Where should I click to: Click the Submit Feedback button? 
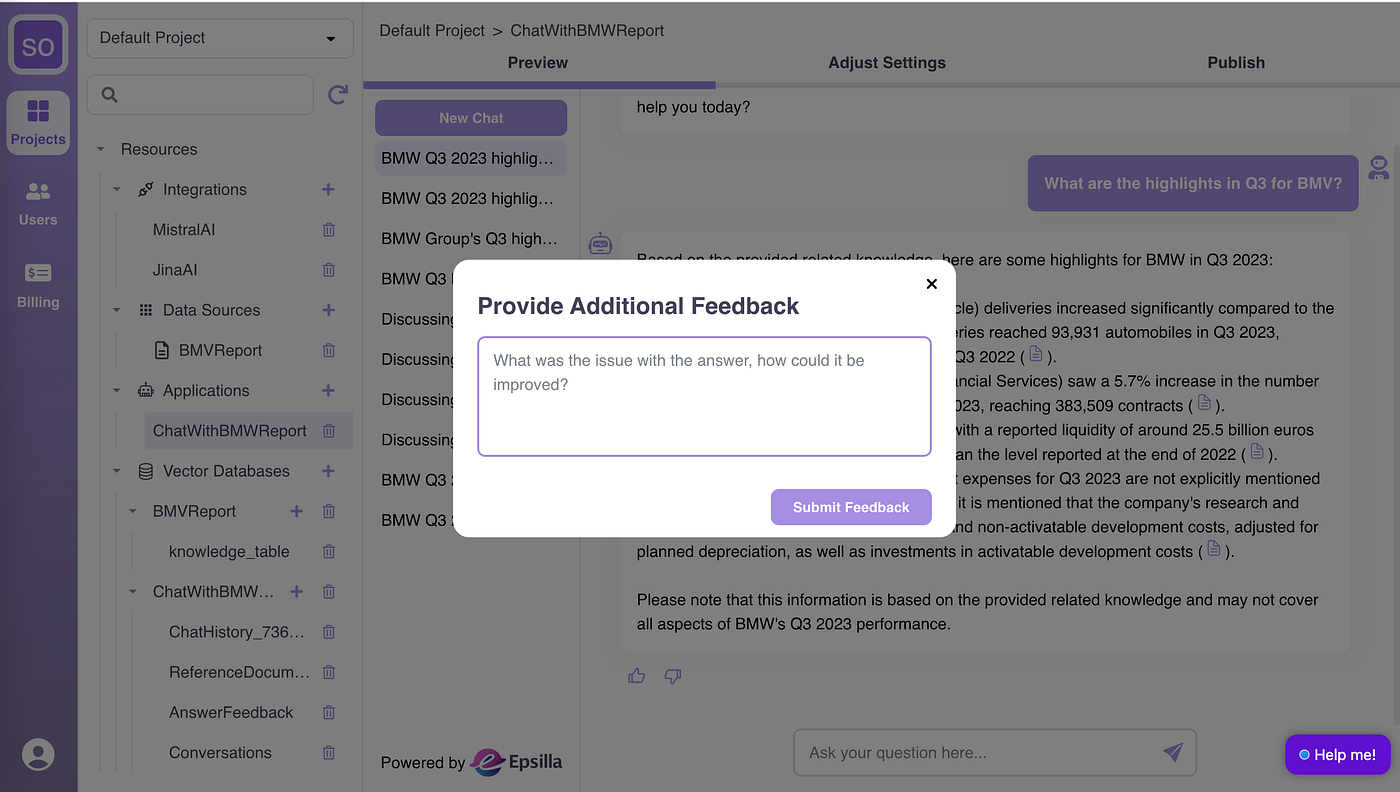pos(851,507)
